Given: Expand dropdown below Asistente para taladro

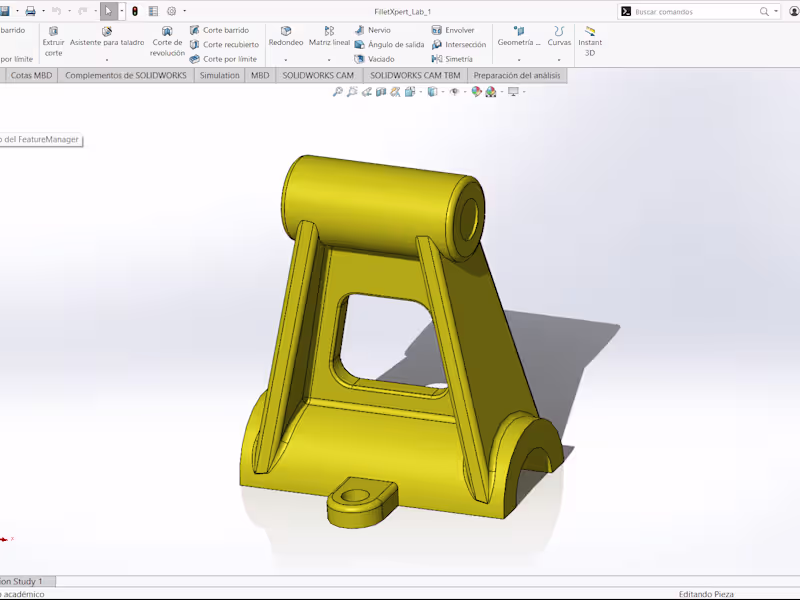Looking at the screenshot, I should [107, 60].
